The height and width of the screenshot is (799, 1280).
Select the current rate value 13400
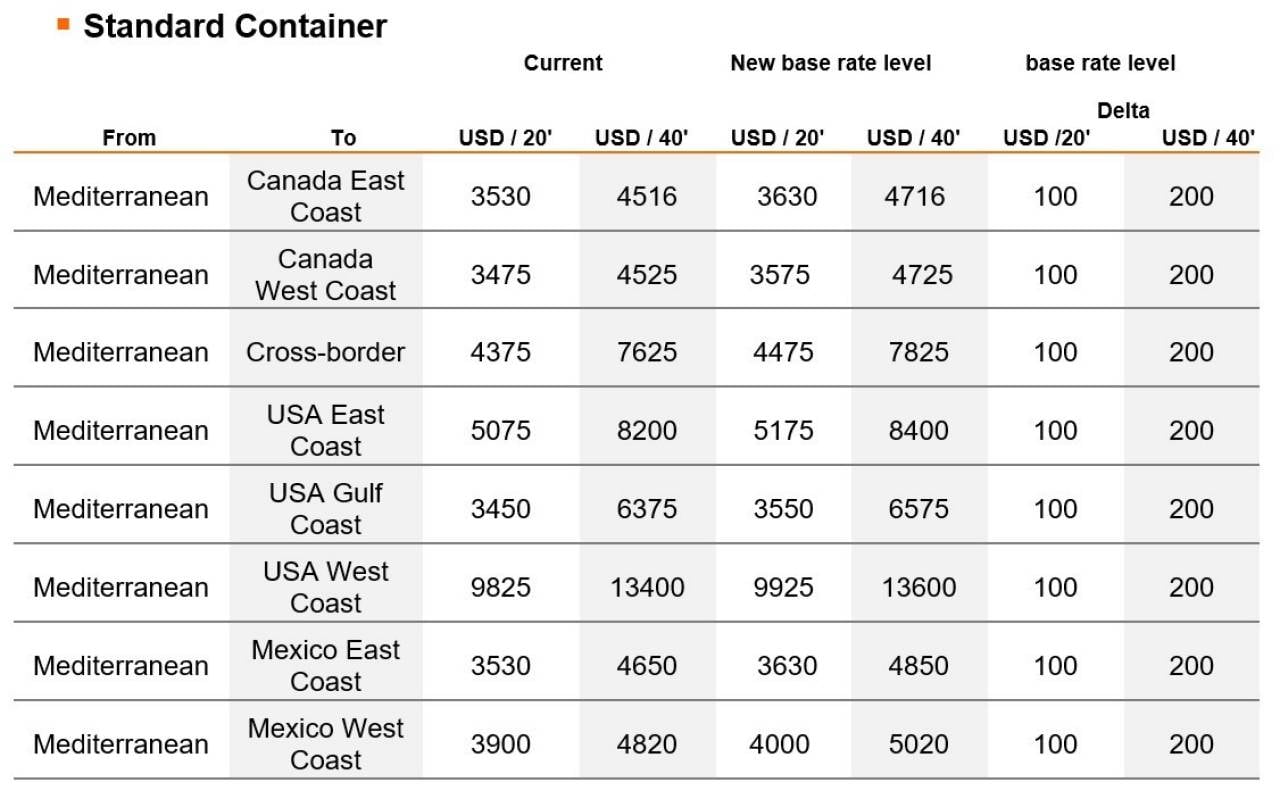pos(647,587)
